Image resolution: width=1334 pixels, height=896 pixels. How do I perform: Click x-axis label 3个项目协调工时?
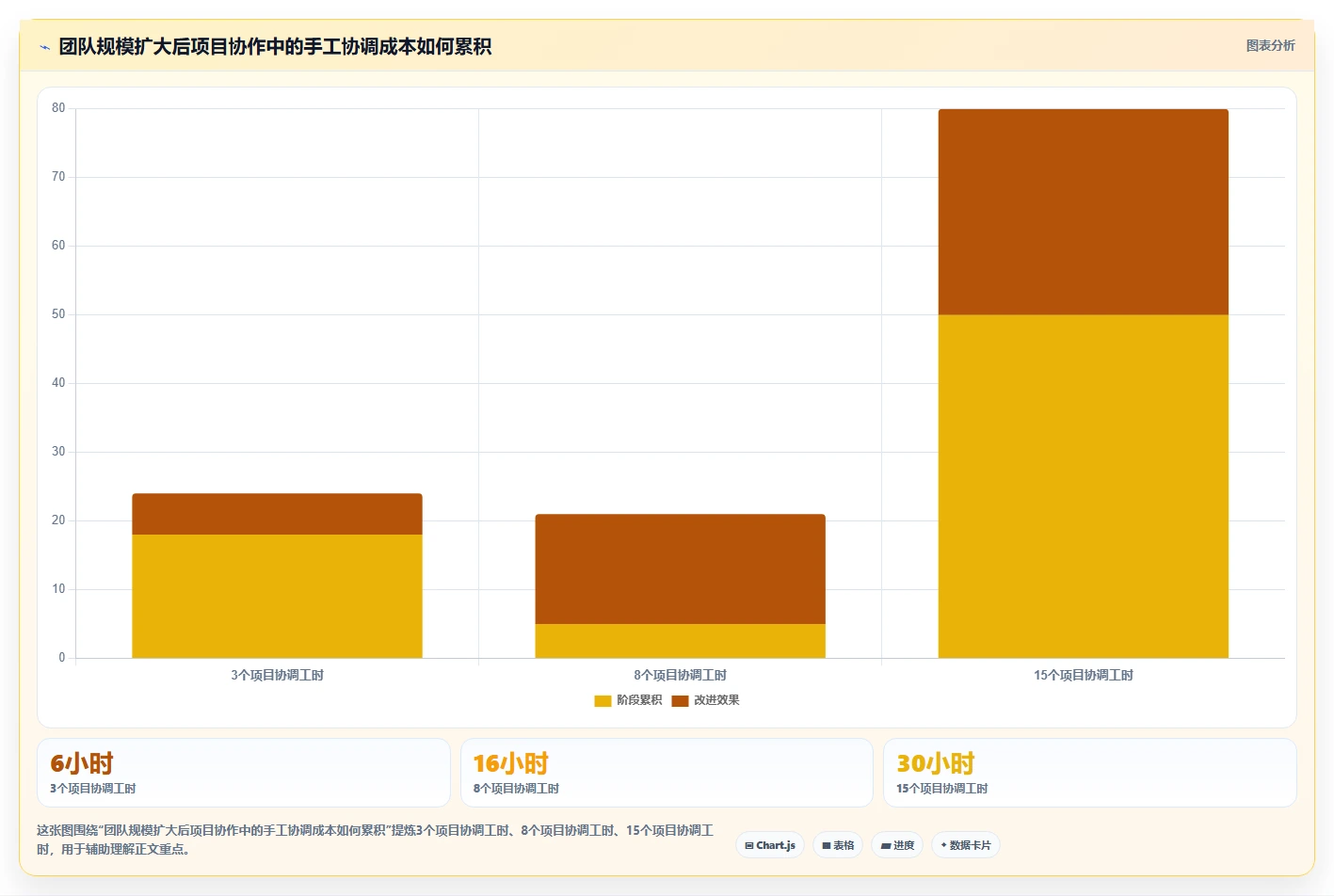277,675
